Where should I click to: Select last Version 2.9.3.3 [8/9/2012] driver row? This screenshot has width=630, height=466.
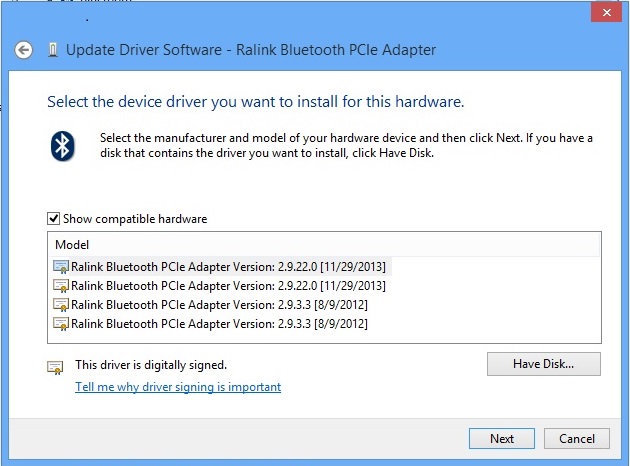click(210, 323)
